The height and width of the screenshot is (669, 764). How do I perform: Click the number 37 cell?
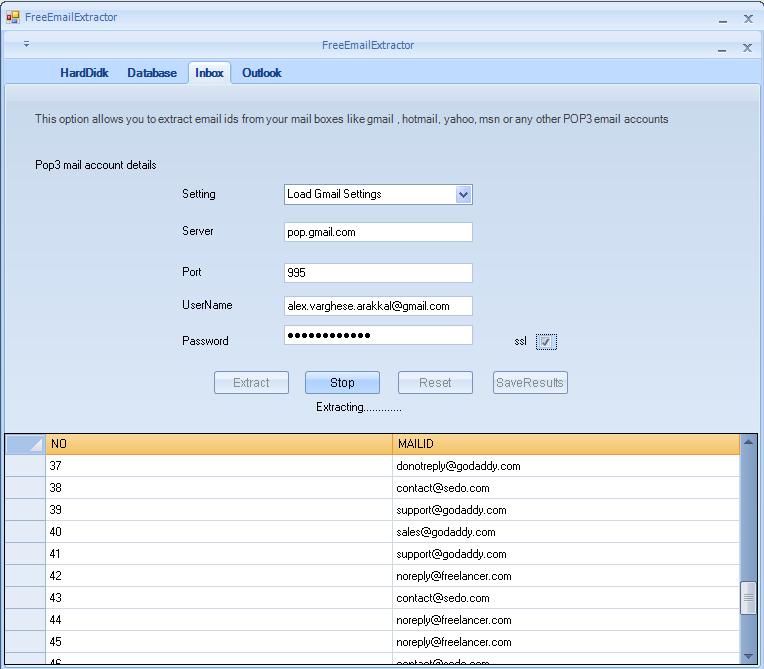(219, 466)
